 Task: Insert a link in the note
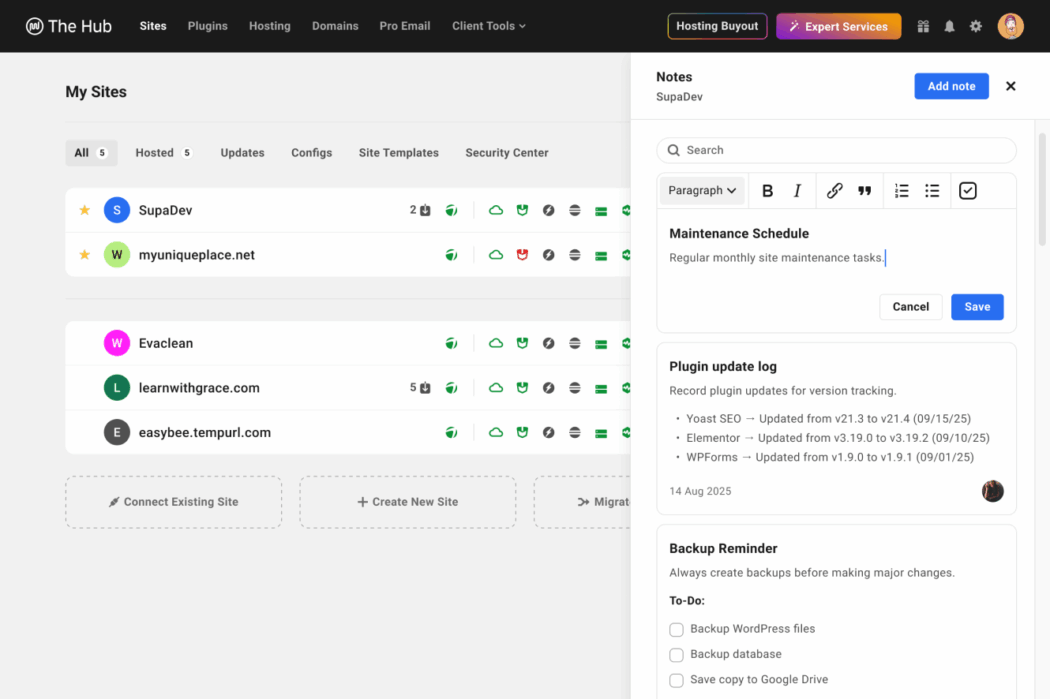click(x=834, y=191)
